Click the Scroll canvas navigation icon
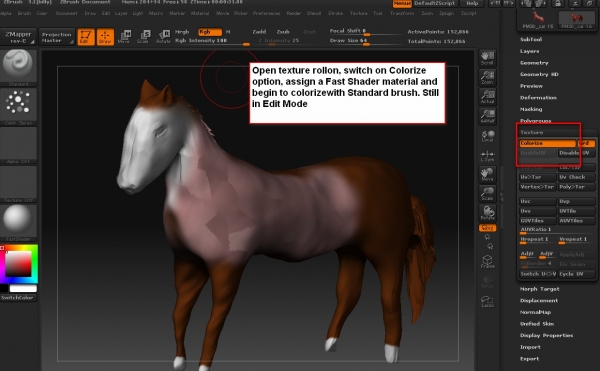 pos(488,58)
